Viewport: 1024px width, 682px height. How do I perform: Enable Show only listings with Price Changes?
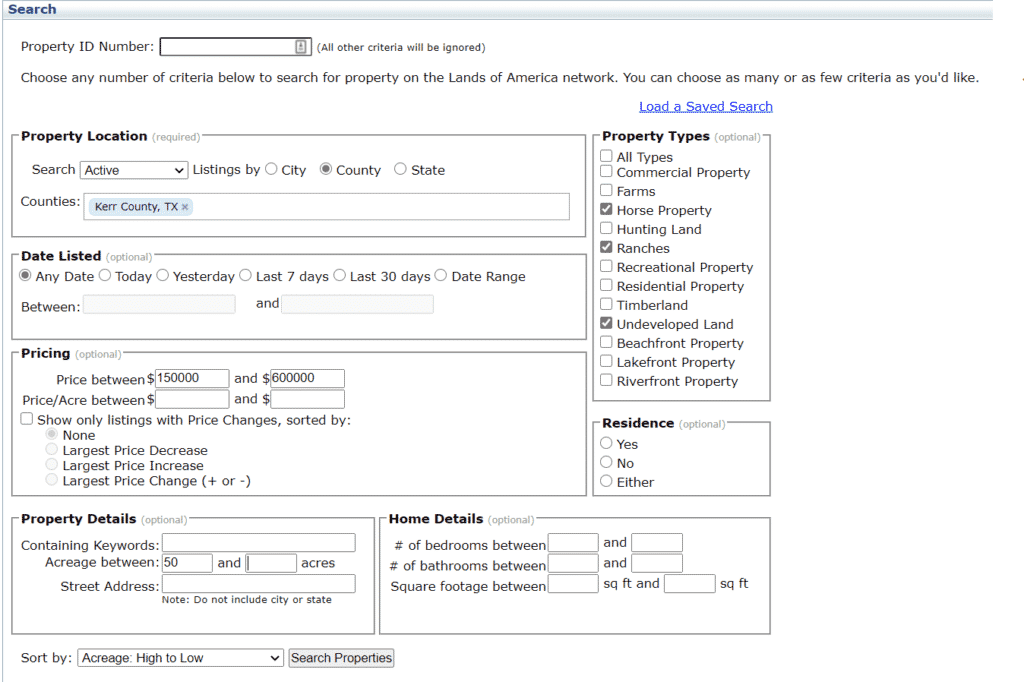(26, 418)
